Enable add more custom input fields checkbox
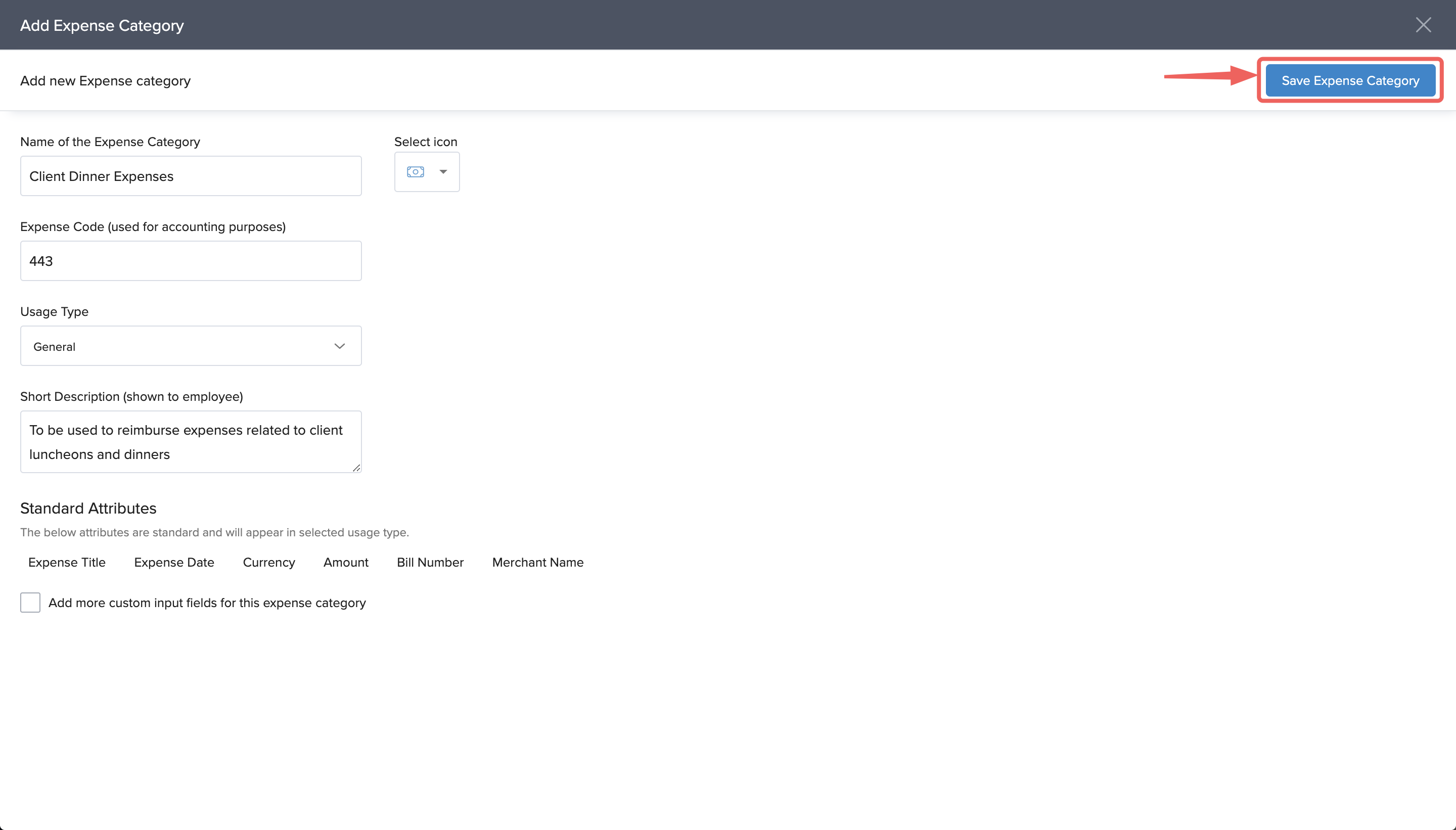The image size is (1456, 830). 30,603
